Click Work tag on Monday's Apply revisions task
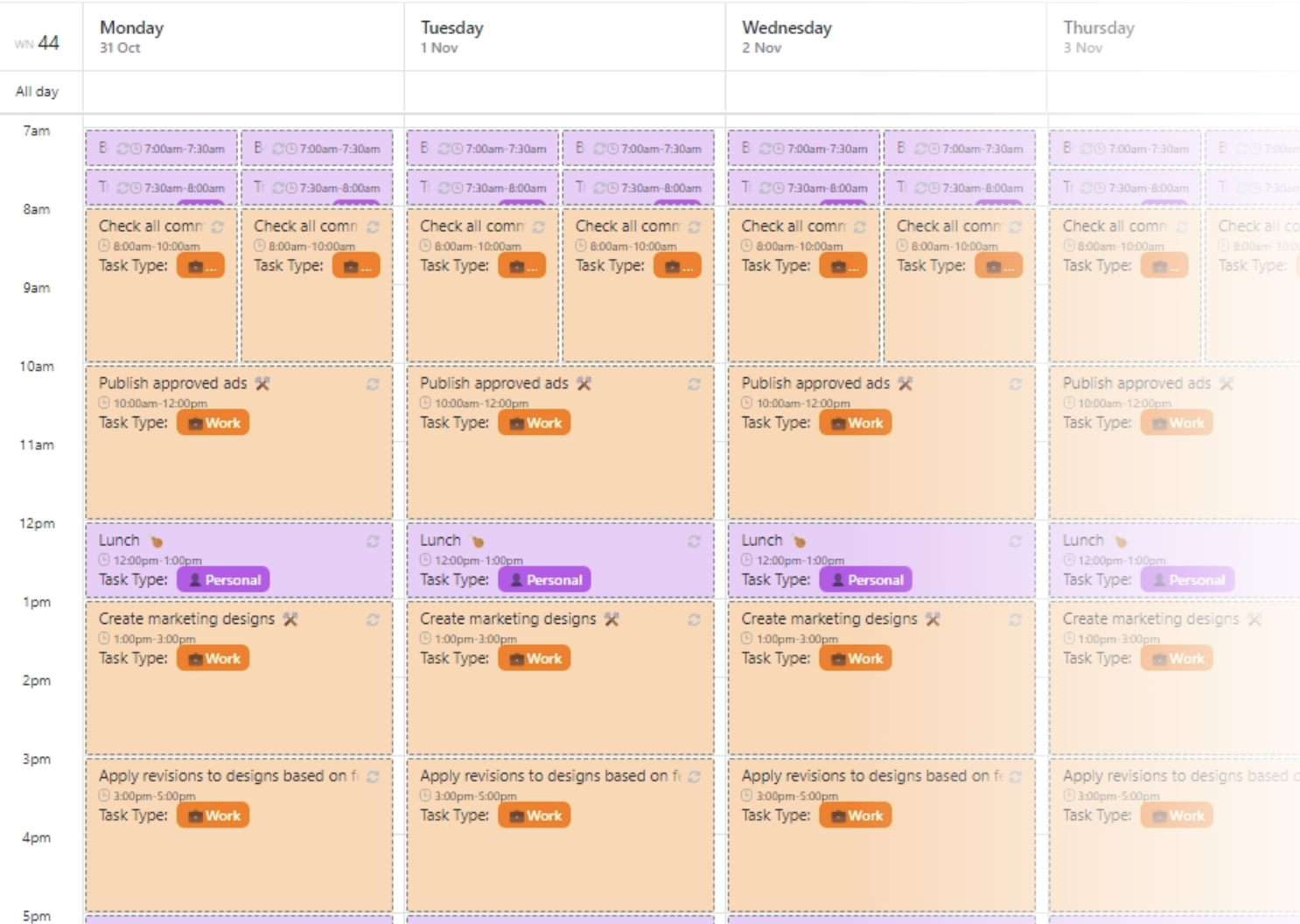 click(x=213, y=815)
